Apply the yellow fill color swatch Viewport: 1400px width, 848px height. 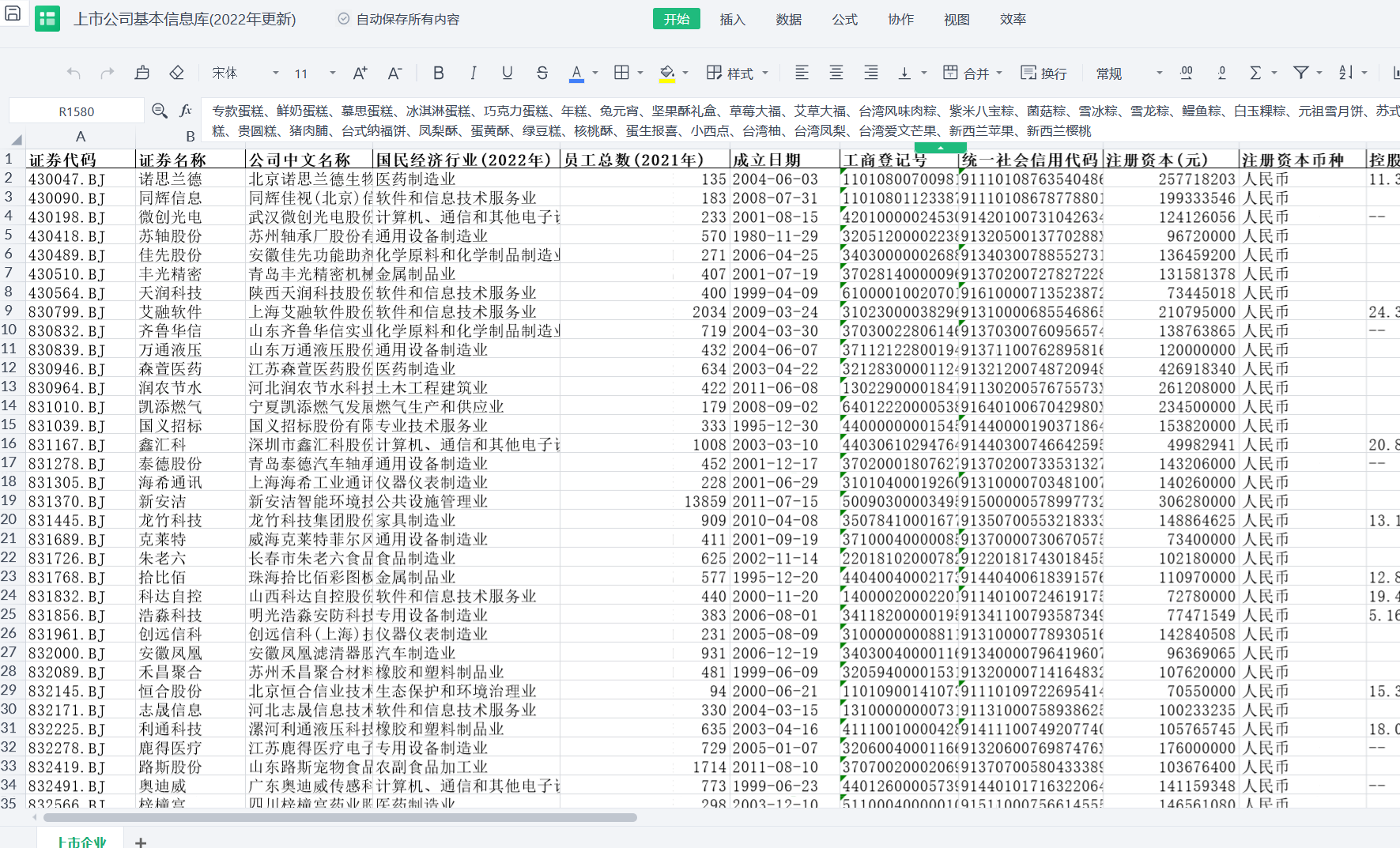coord(667,73)
